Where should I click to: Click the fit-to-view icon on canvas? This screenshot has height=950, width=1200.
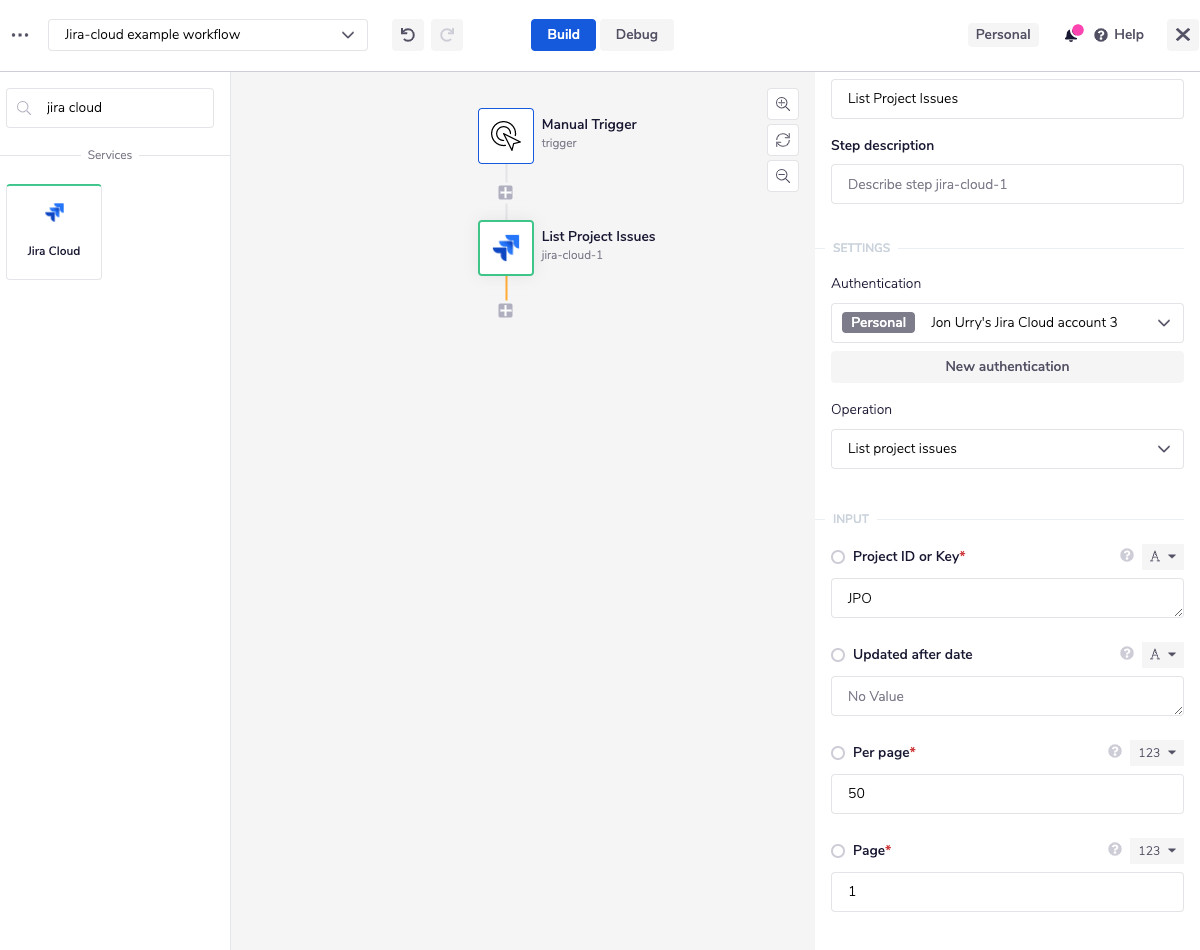tap(783, 140)
